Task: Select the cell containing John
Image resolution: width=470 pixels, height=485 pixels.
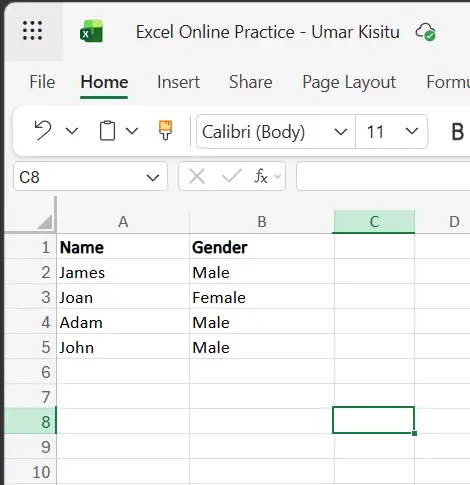Action: pyautogui.click(x=123, y=346)
